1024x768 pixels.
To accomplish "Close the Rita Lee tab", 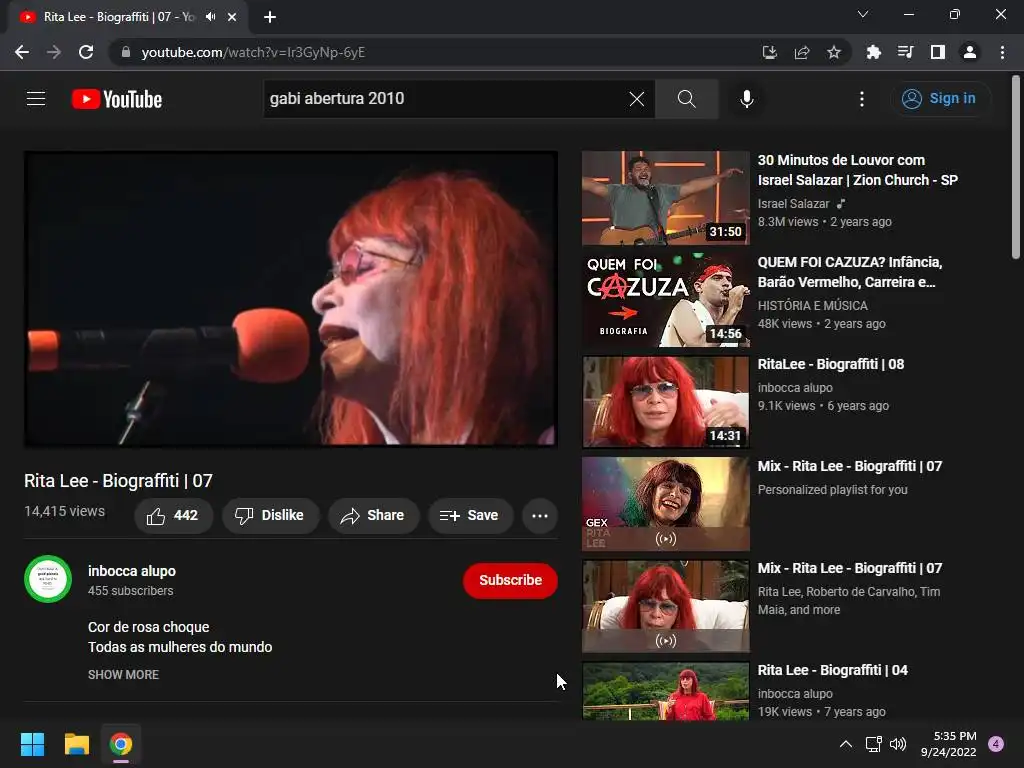I will pyautogui.click(x=232, y=17).
